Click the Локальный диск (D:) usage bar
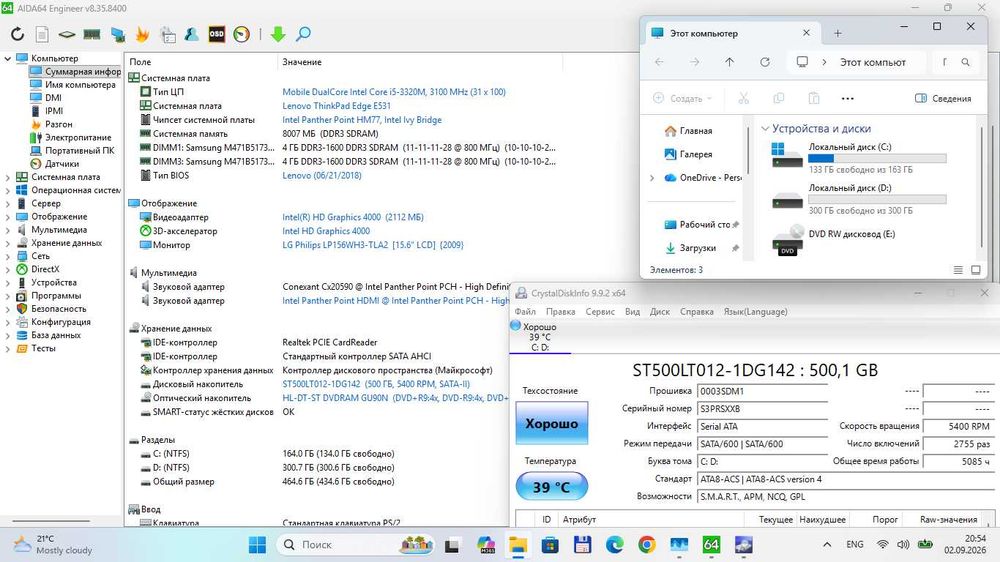Image resolution: width=1000 pixels, height=562 pixels. (877, 200)
